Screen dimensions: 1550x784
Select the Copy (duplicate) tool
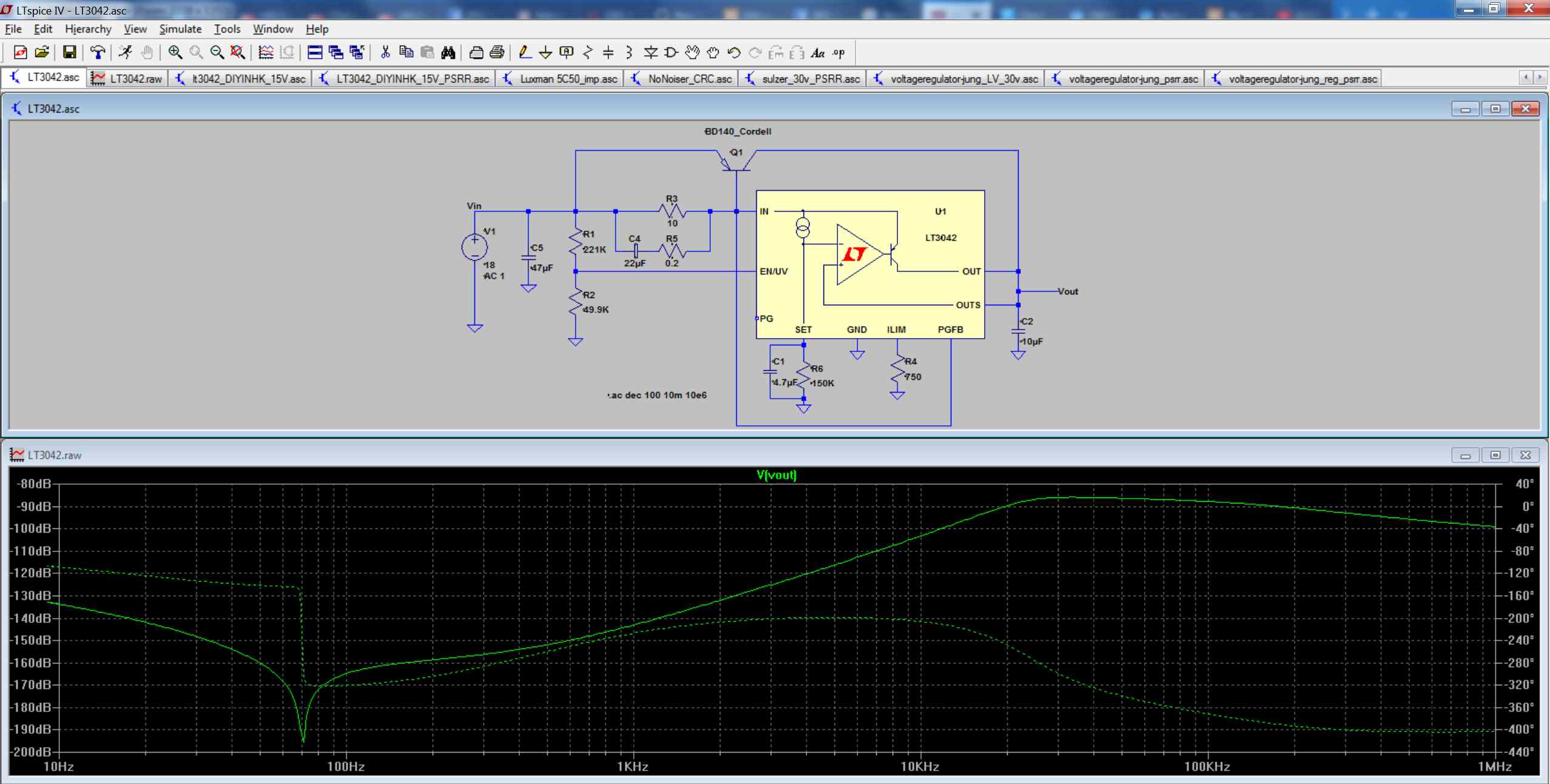pos(406,53)
